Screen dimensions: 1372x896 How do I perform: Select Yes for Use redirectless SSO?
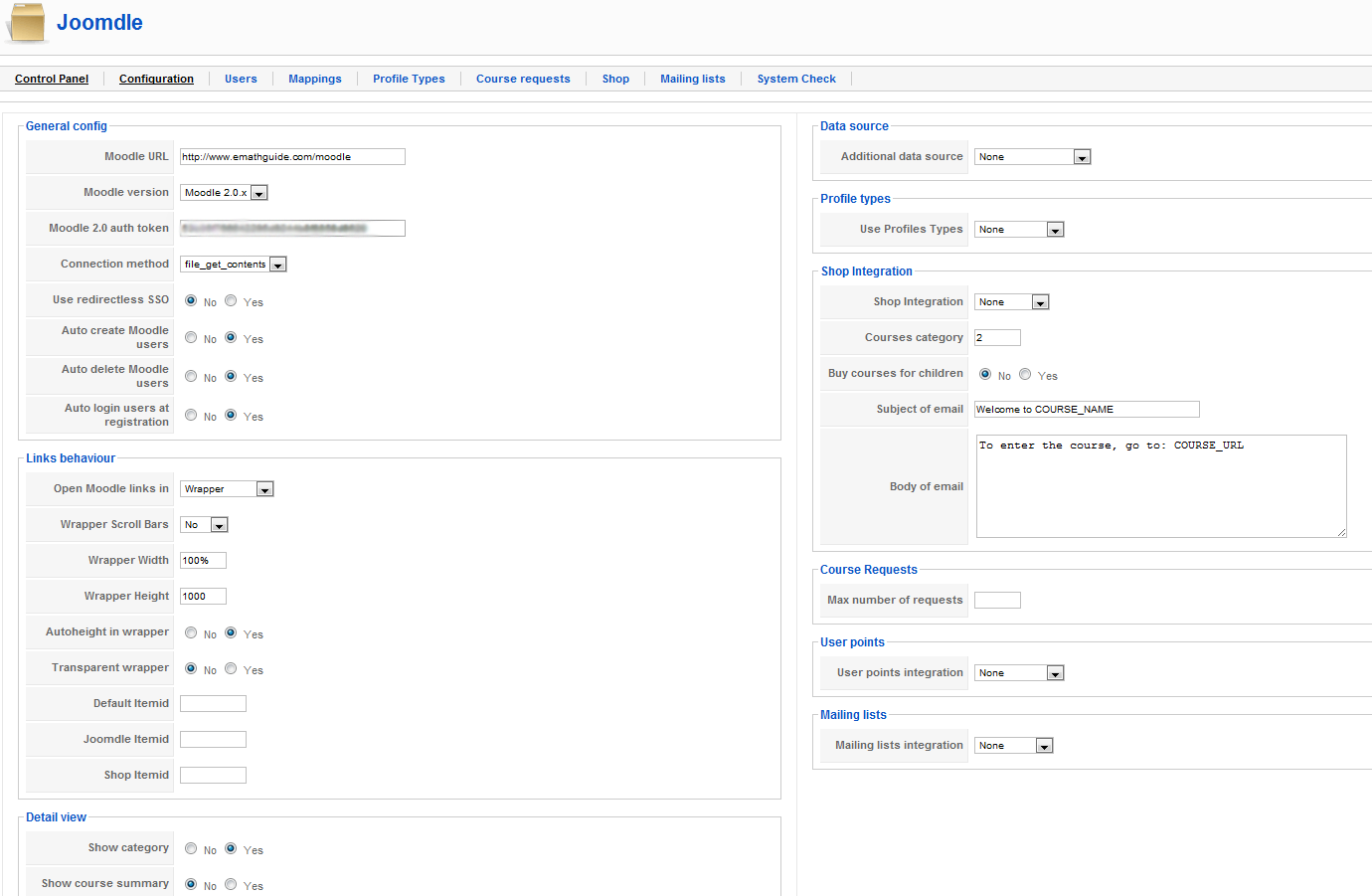231,300
